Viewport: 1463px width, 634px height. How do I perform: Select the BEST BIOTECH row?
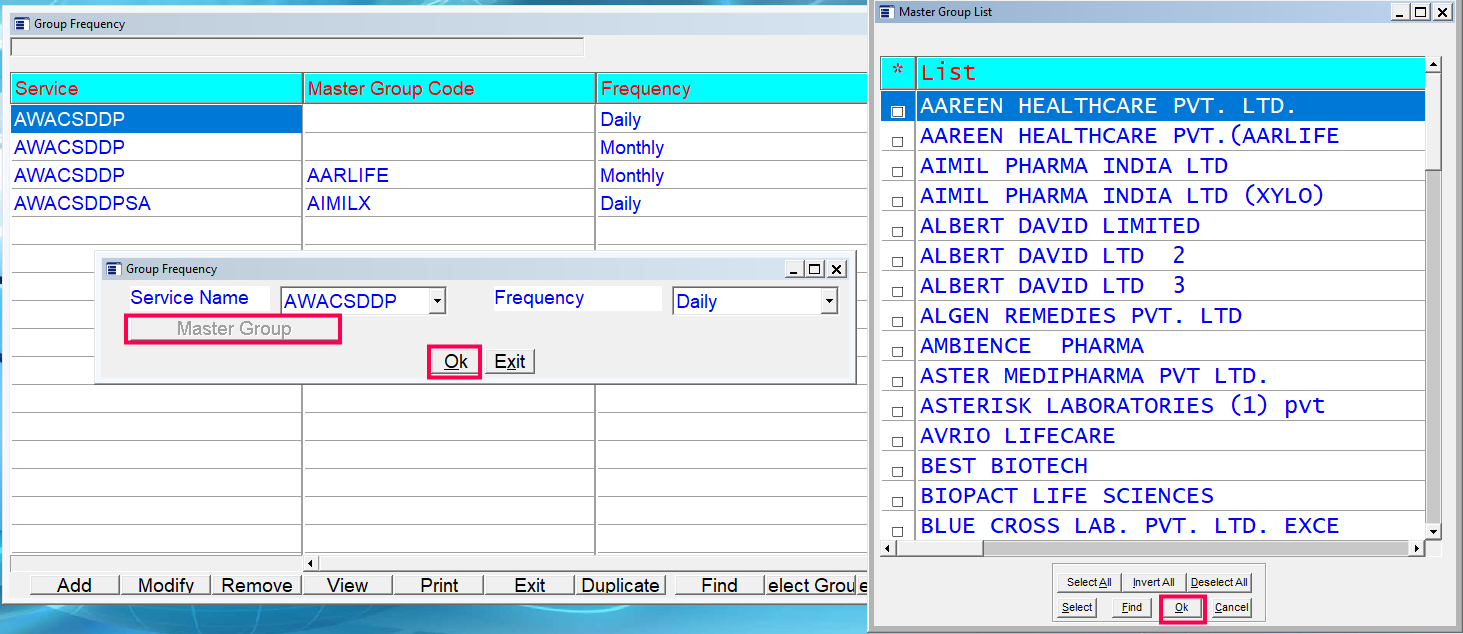(1170, 466)
